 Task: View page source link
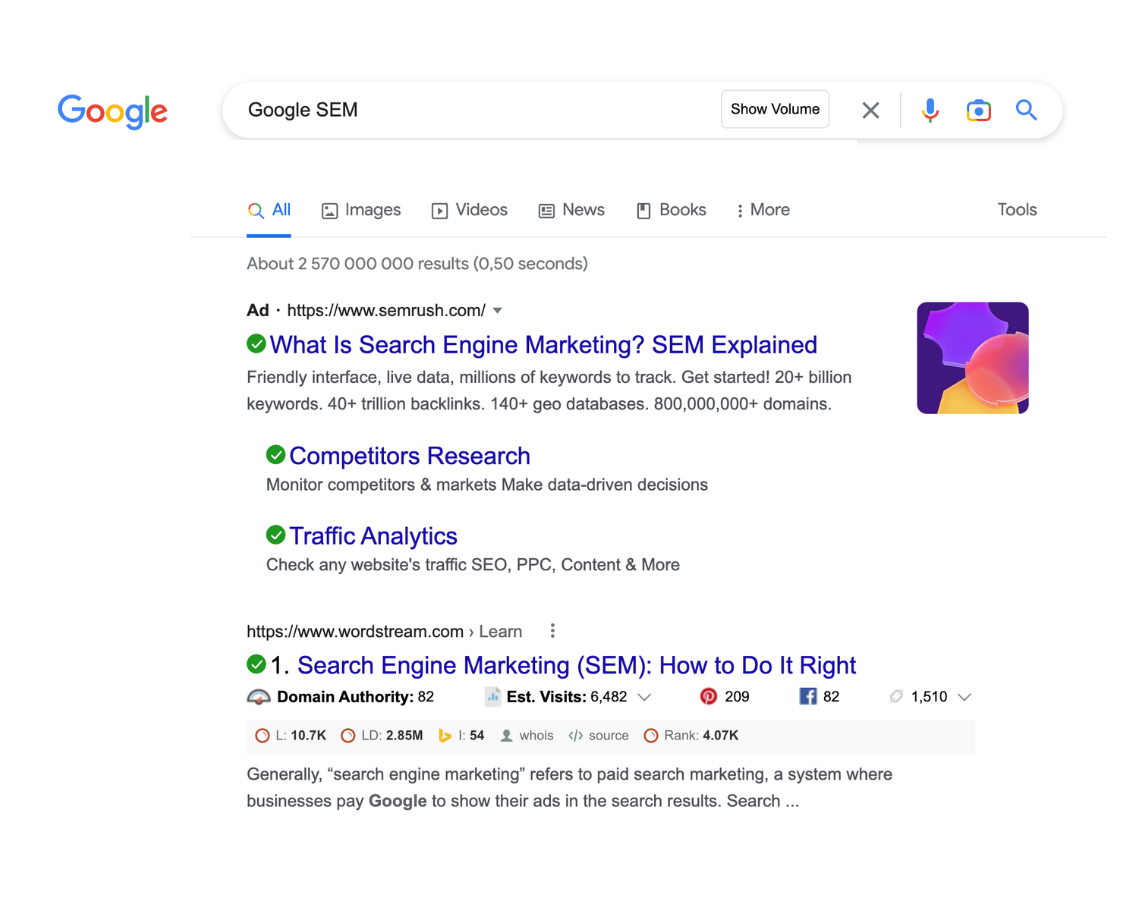[x=598, y=736]
